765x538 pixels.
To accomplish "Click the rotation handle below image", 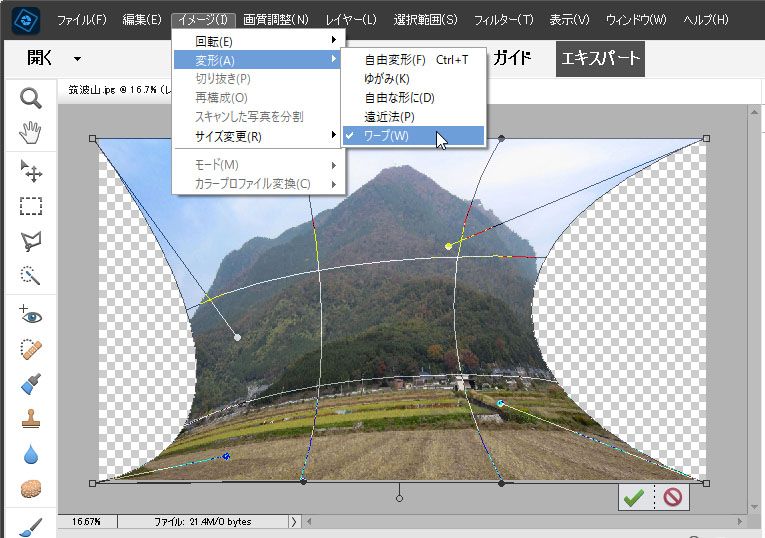I will pyautogui.click(x=399, y=498).
